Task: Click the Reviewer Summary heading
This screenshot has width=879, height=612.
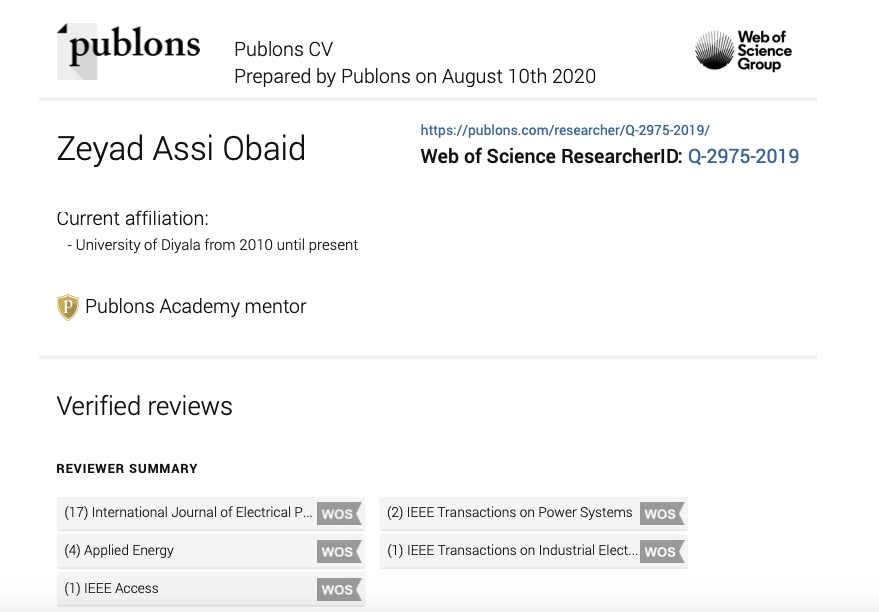Action: click(x=127, y=469)
